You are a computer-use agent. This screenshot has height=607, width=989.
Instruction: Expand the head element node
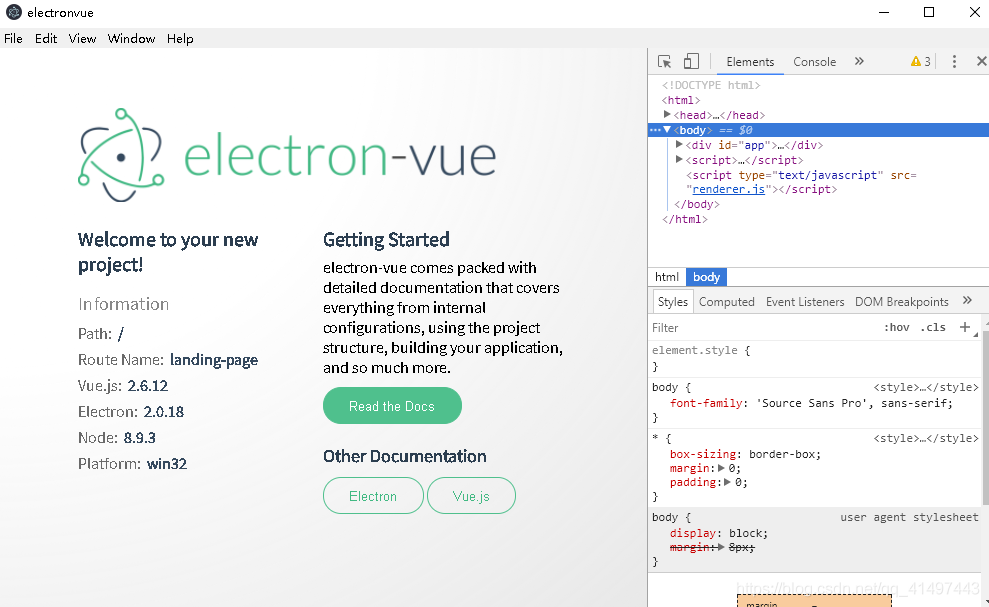click(x=667, y=114)
